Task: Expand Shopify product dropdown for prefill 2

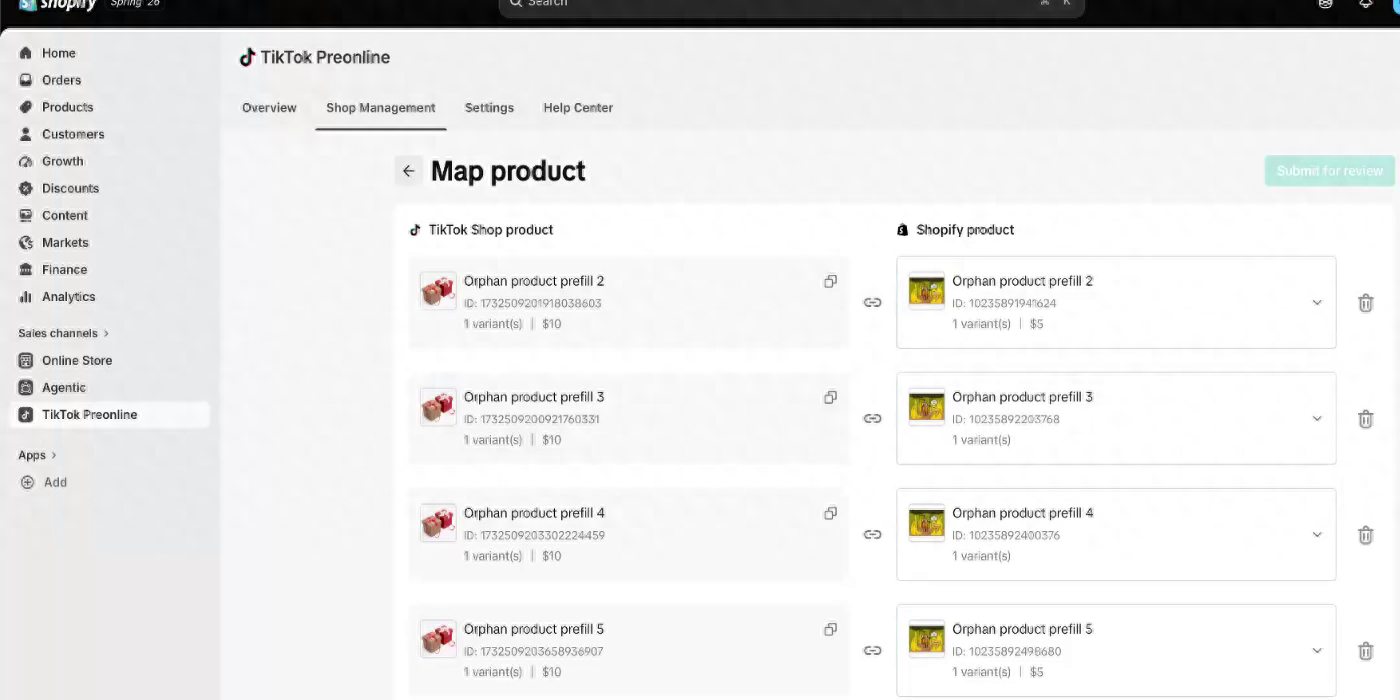Action: pyautogui.click(x=1316, y=303)
